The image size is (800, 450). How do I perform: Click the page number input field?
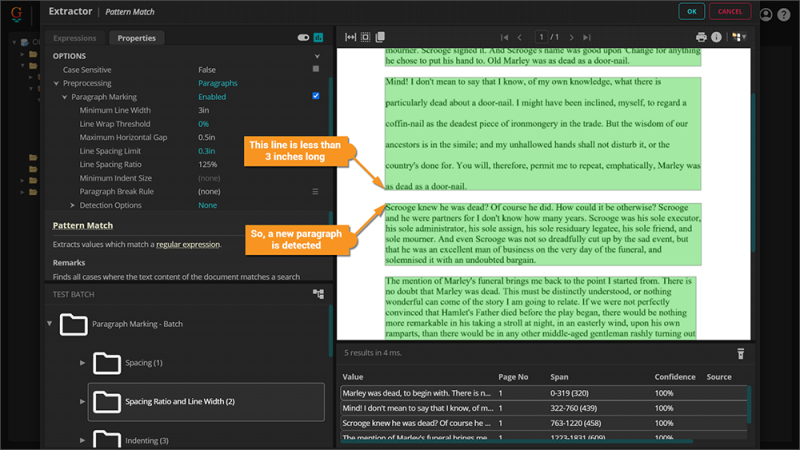pos(547,37)
